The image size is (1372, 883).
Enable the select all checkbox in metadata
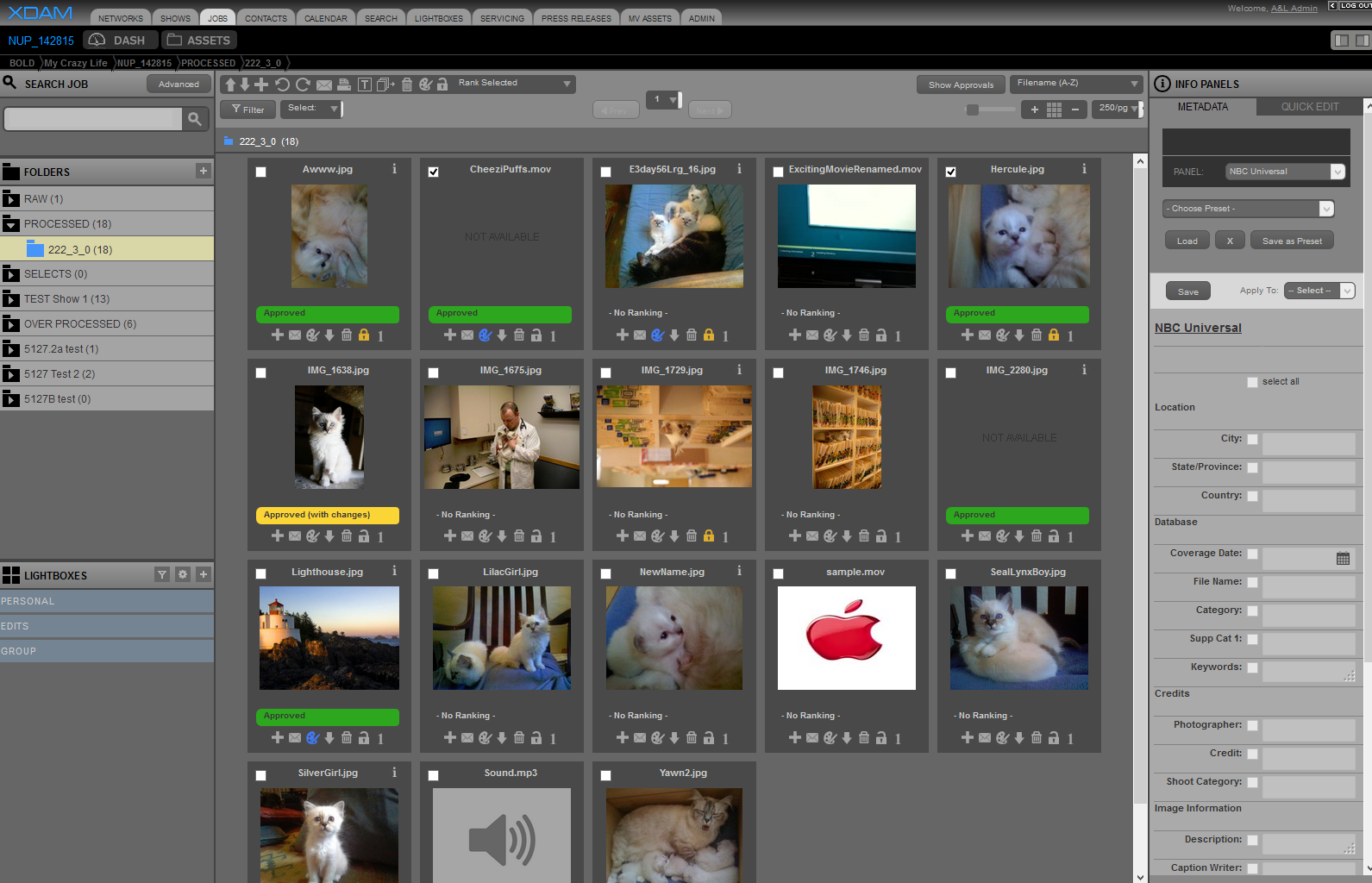(x=1252, y=382)
